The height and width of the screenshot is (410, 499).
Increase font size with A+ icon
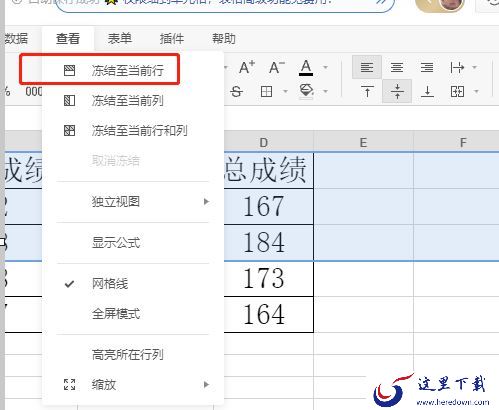[247, 67]
